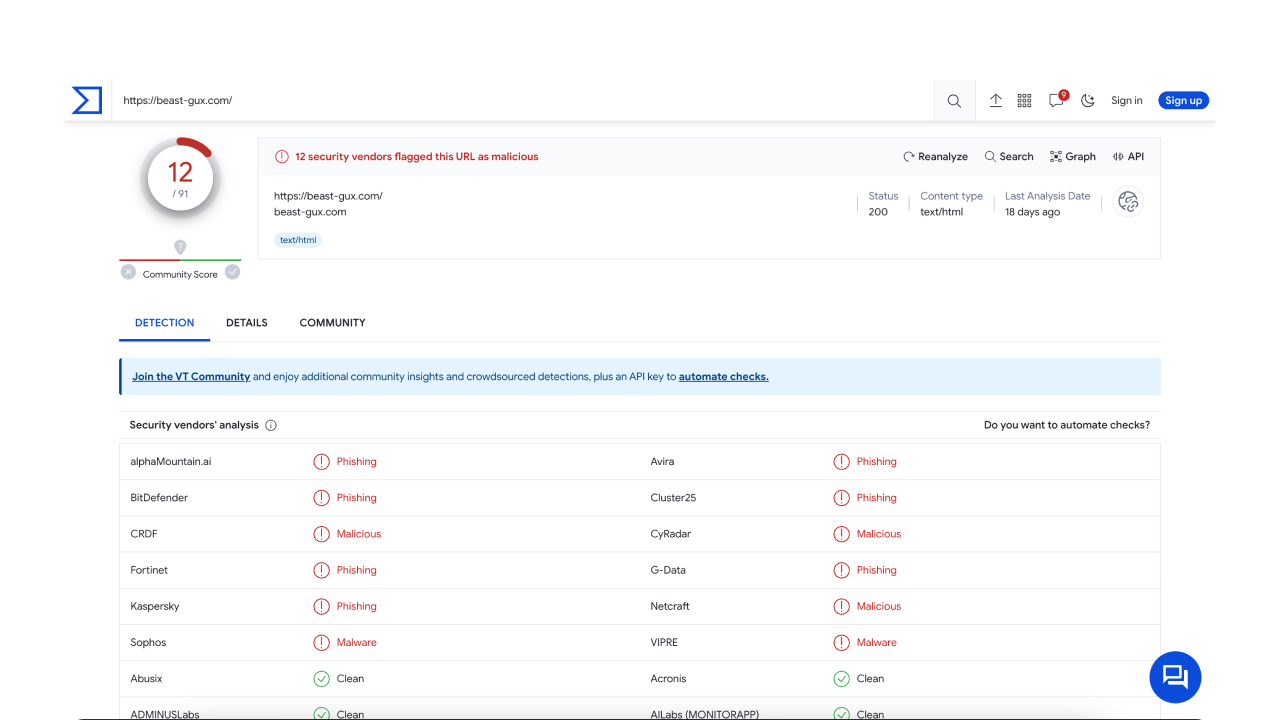The image size is (1280, 720).
Task: Click the API icon
Action: point(1128,156)
